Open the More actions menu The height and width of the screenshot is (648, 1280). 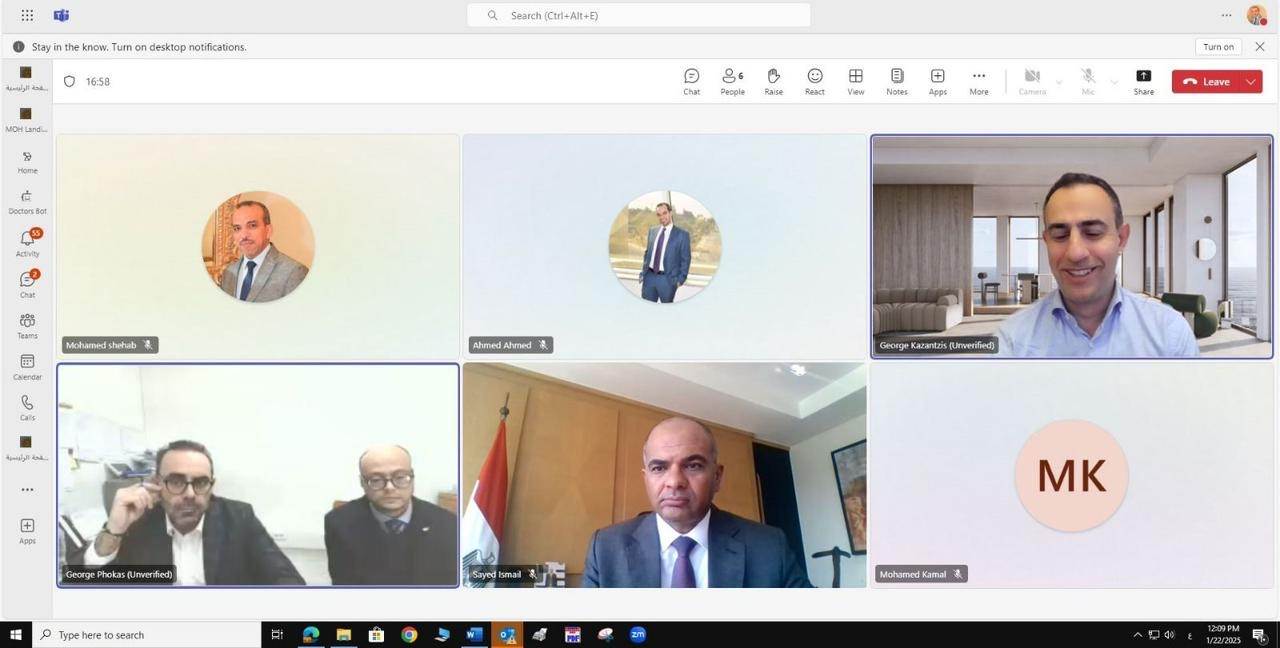pyautogui.click(x=978, y=82)
